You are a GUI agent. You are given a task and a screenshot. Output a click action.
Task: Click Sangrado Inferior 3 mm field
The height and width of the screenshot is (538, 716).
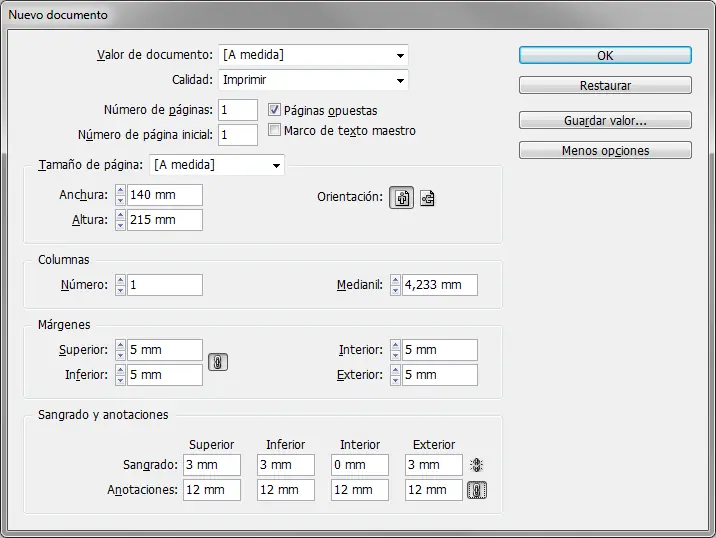tap(286, 465)
